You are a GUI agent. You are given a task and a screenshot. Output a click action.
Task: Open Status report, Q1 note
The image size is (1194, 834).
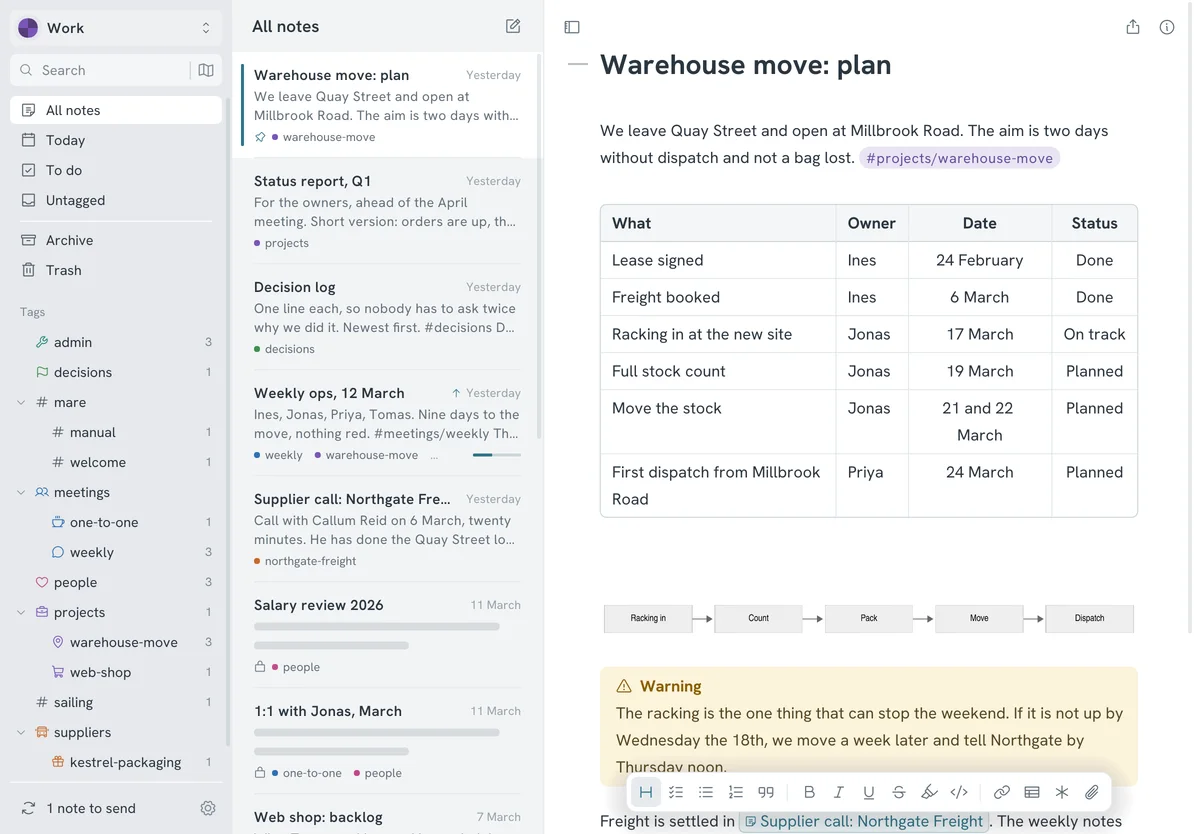coord(387,211)
